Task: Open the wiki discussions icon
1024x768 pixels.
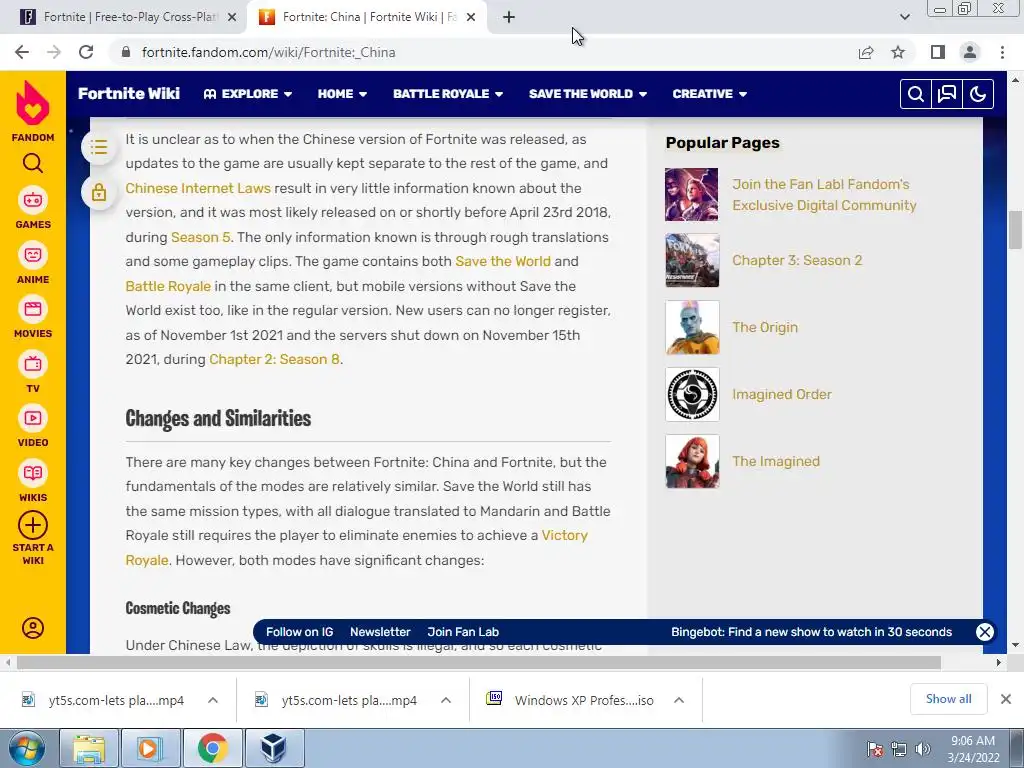Action: pos(947,94)
